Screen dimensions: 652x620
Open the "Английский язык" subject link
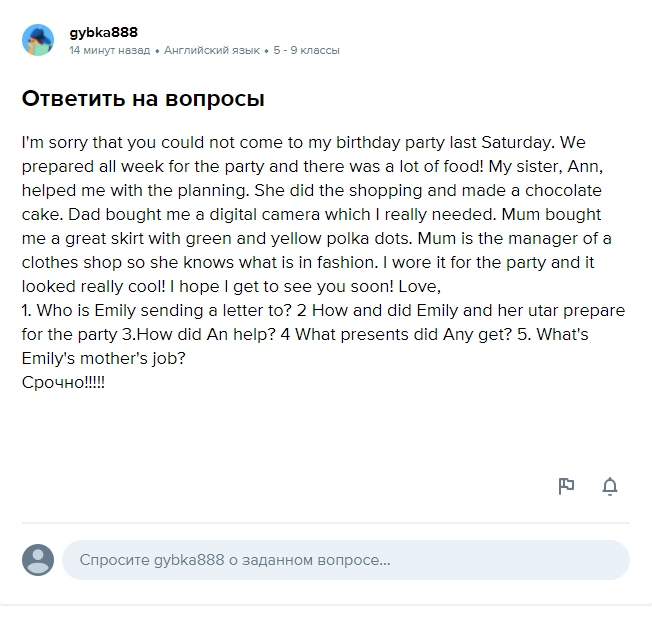pos(212,50)
